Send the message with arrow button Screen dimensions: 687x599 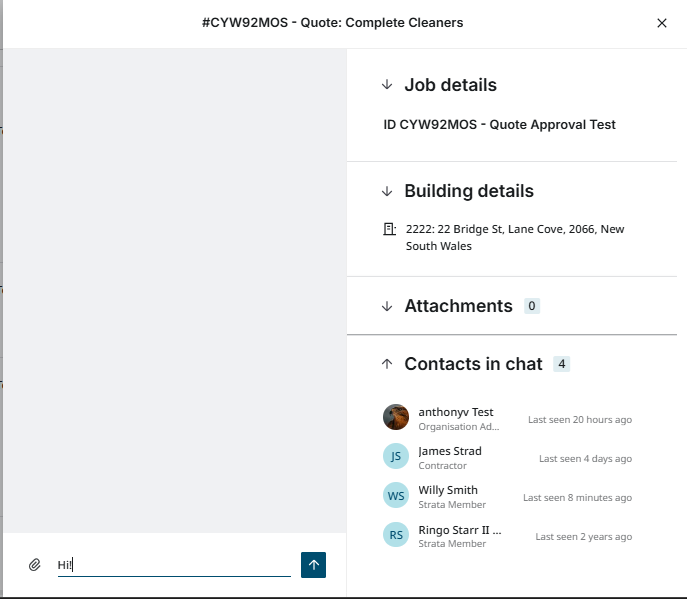point(313,565)
